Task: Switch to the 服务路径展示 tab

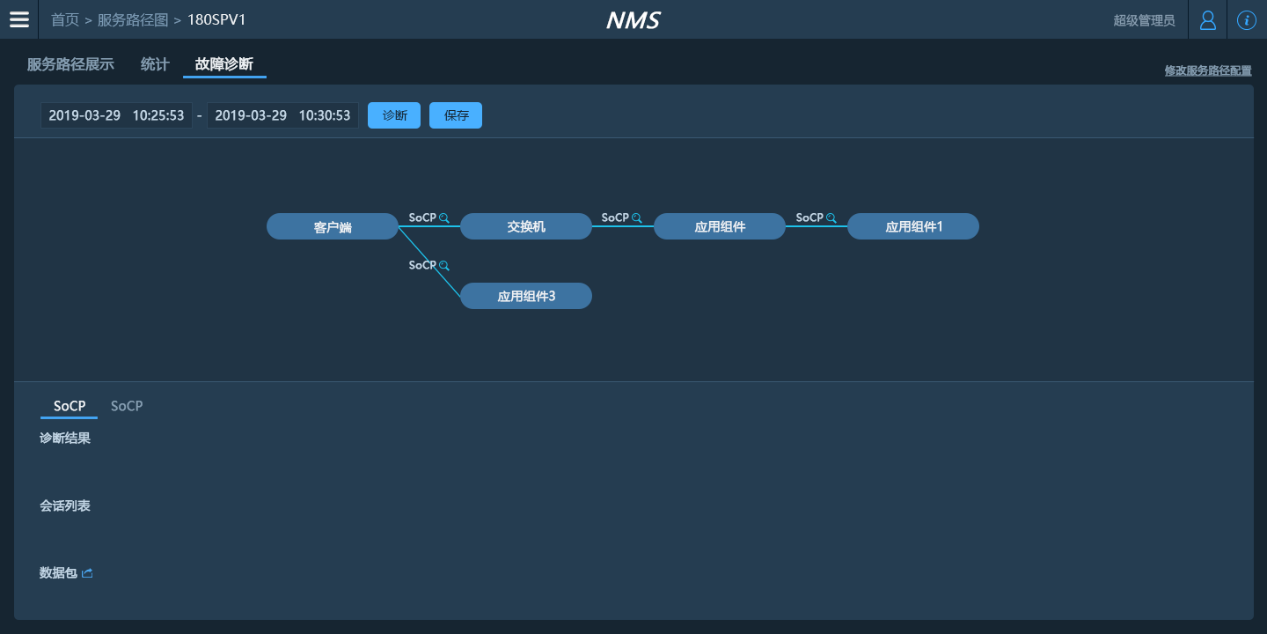Action: [70, 65]
